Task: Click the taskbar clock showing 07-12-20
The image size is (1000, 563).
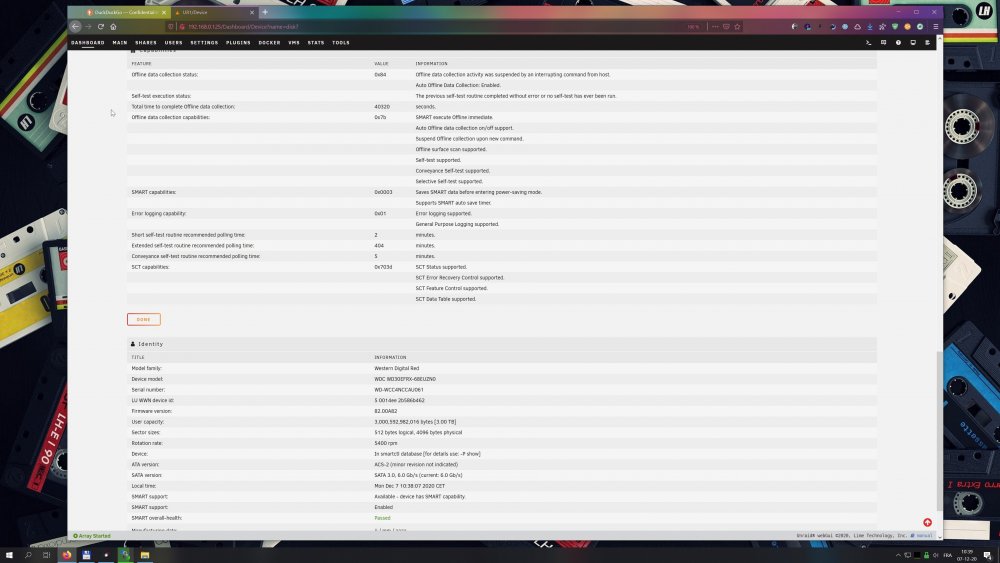Action: click(967, 555)
